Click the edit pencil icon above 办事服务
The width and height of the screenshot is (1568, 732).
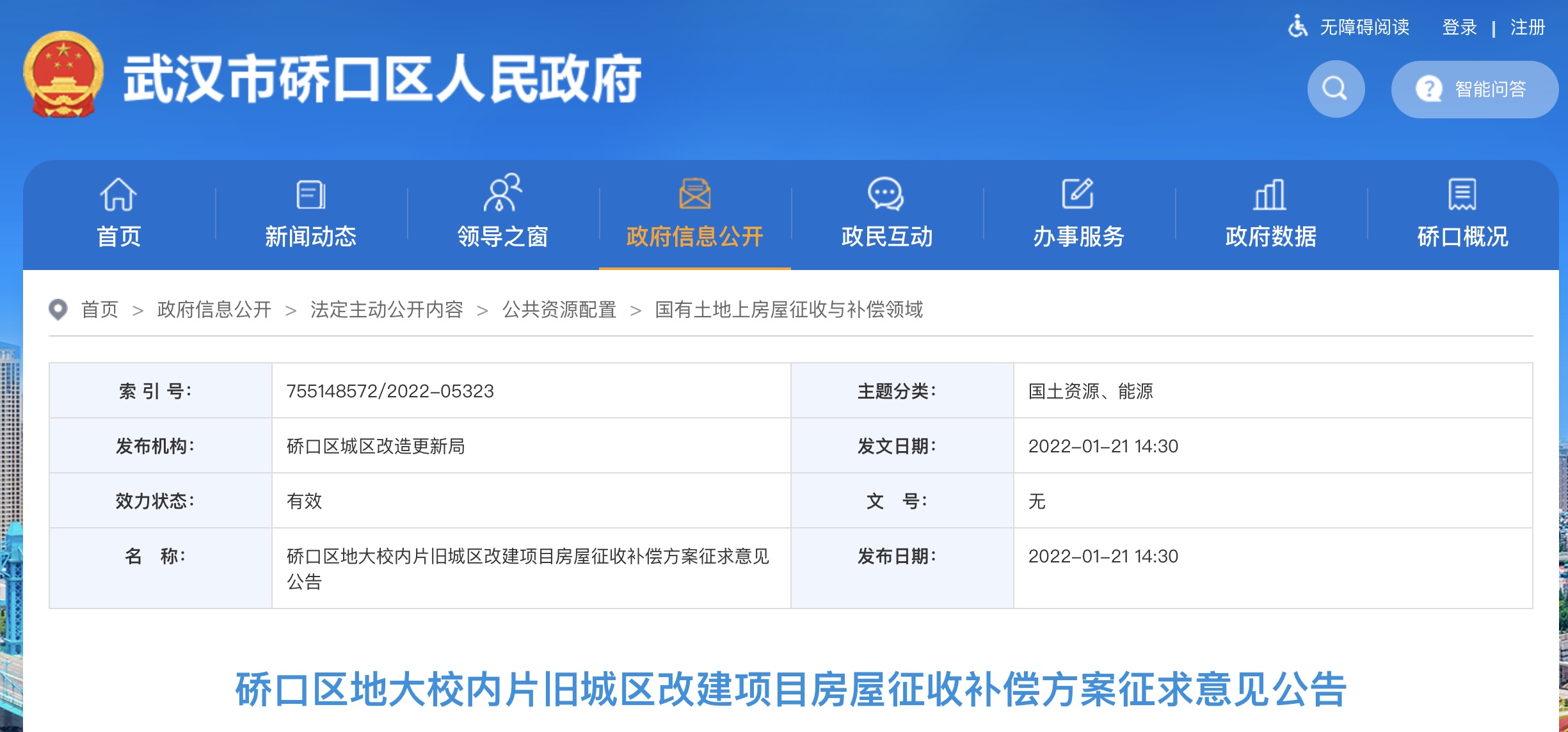pyautogui.click(x=1078, y=193)
